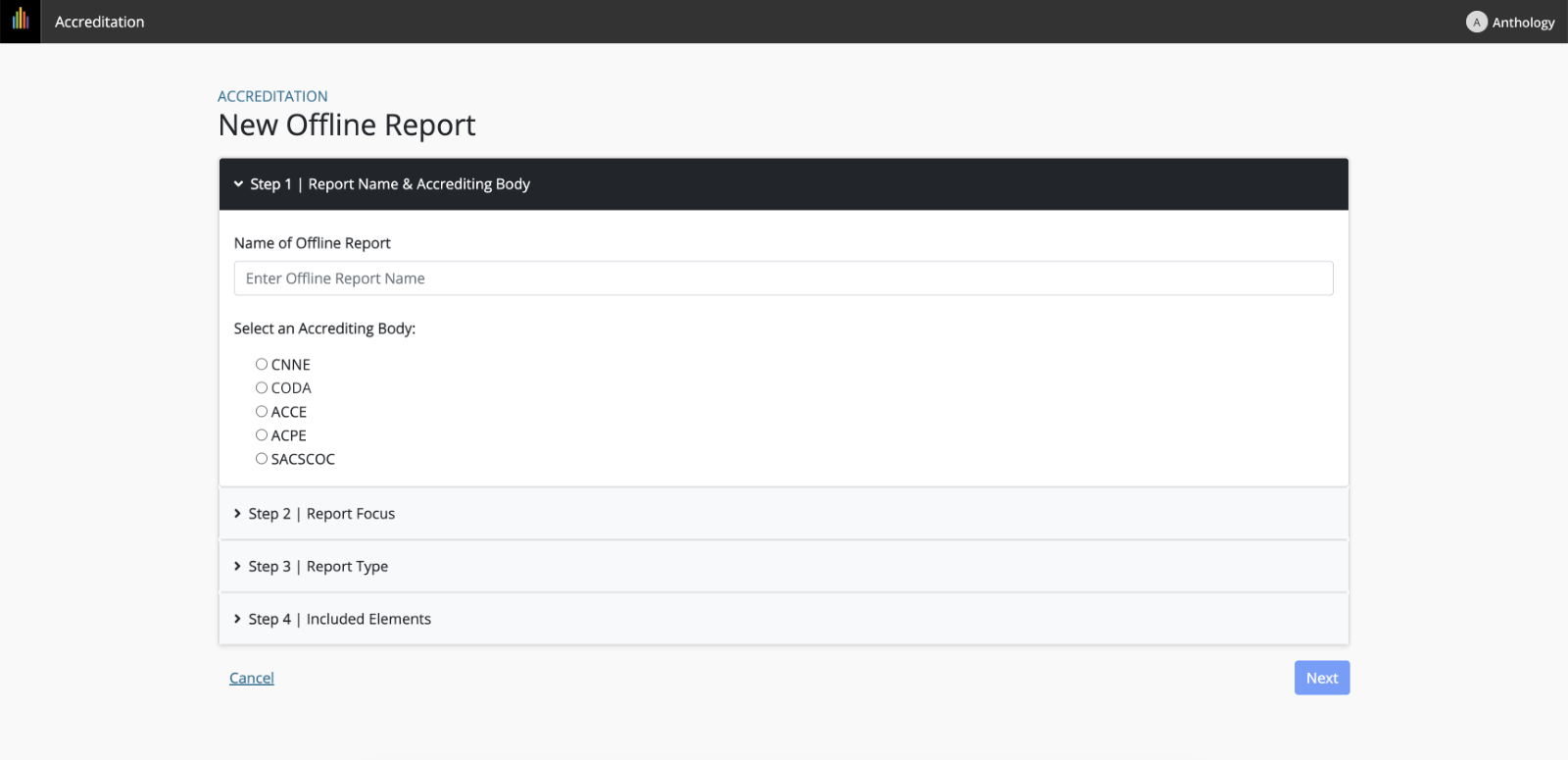Open the Step 2 Report Focus section
The image size is (1568, 760).
coord(350,514)
